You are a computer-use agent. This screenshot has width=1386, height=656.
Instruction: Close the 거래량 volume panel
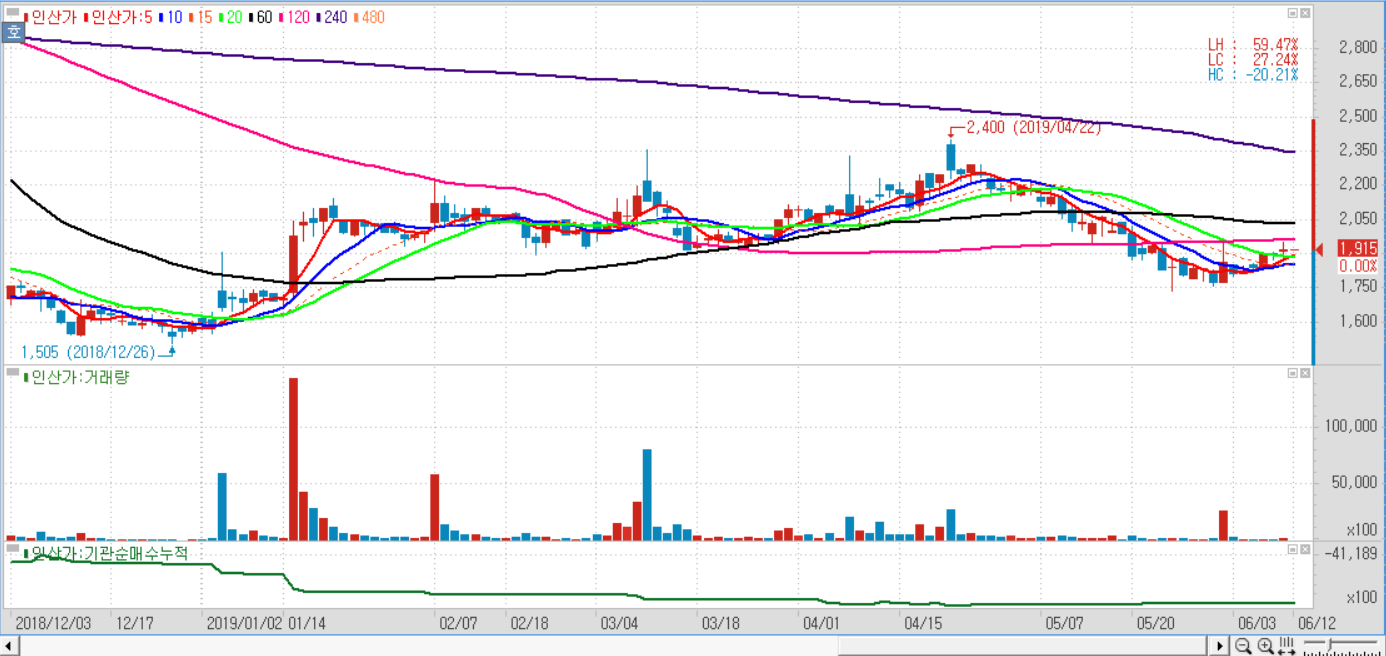pos(1305,373)
